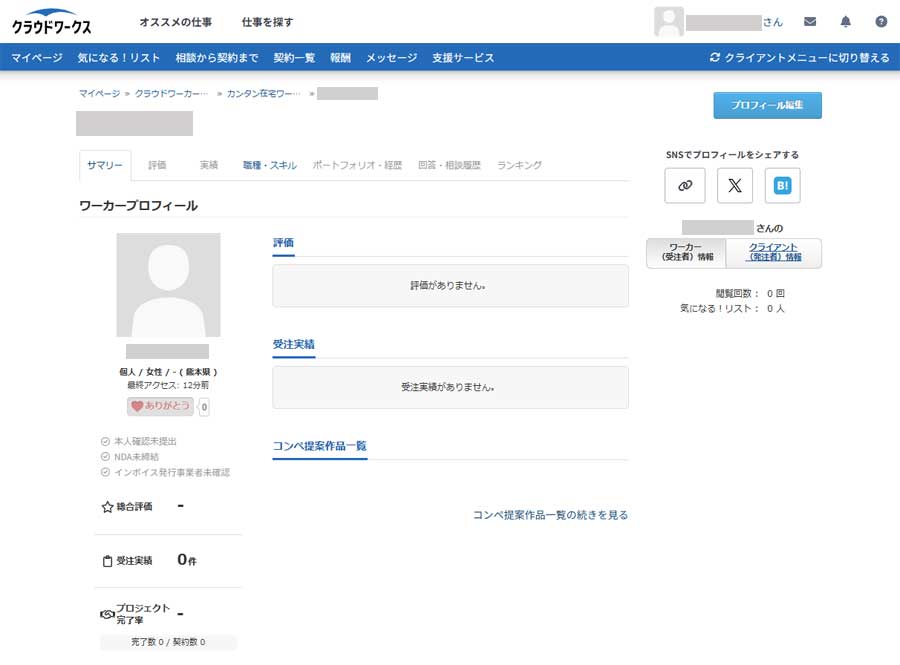This screenshot has height=665, width=900.
Task: Switch to ワーカー（受注者）情報 view
Action: point(686,253)
